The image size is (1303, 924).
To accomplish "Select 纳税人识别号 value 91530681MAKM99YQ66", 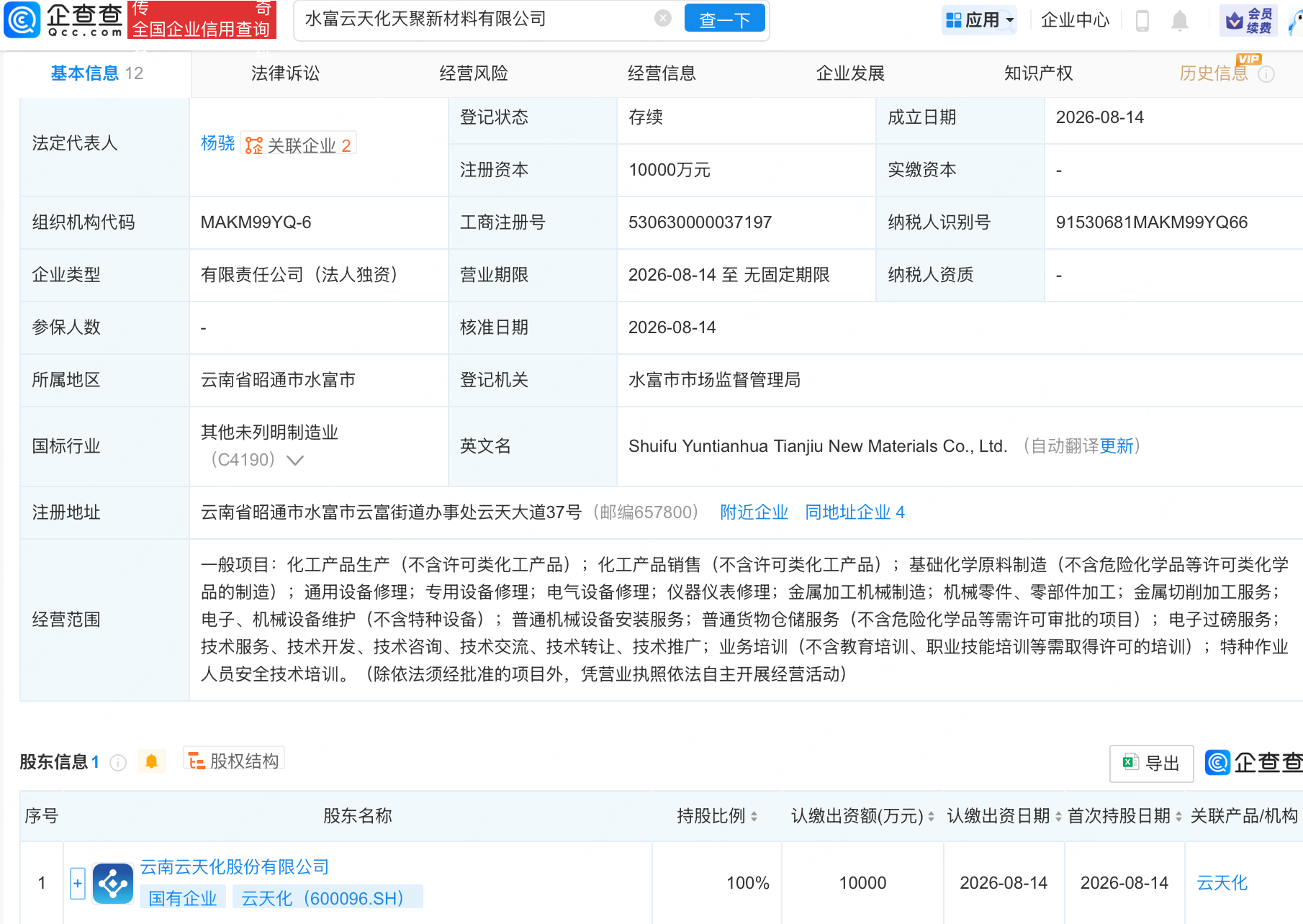I will 1152,222.
